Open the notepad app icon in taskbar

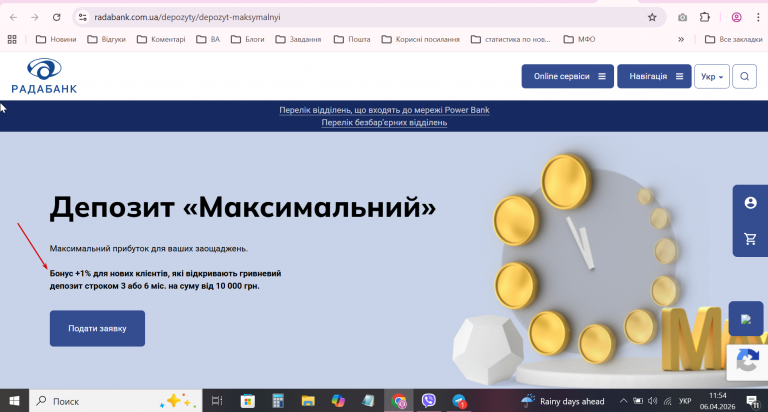point(368,401)
